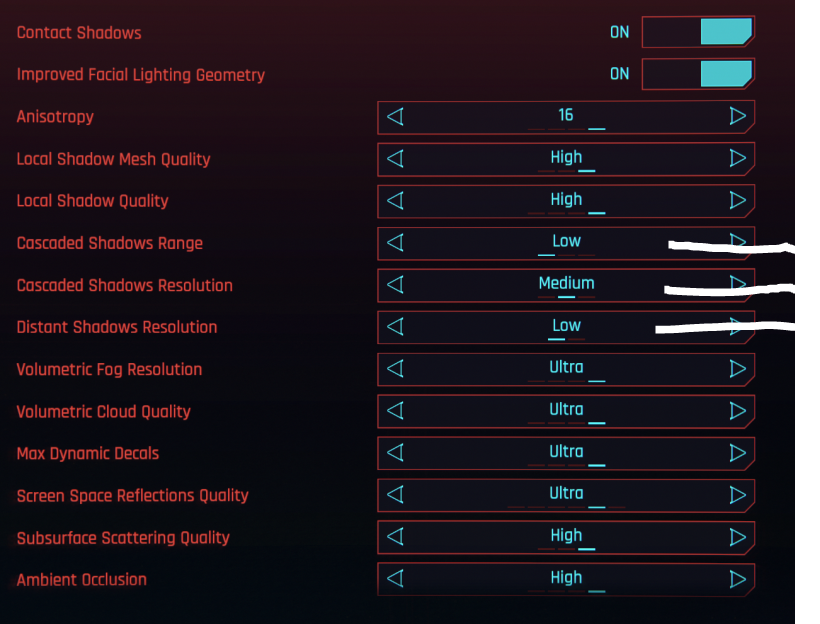Toggle Contact Shadows switch off
This screenshot has width=820, height=624.
point(697,32)
